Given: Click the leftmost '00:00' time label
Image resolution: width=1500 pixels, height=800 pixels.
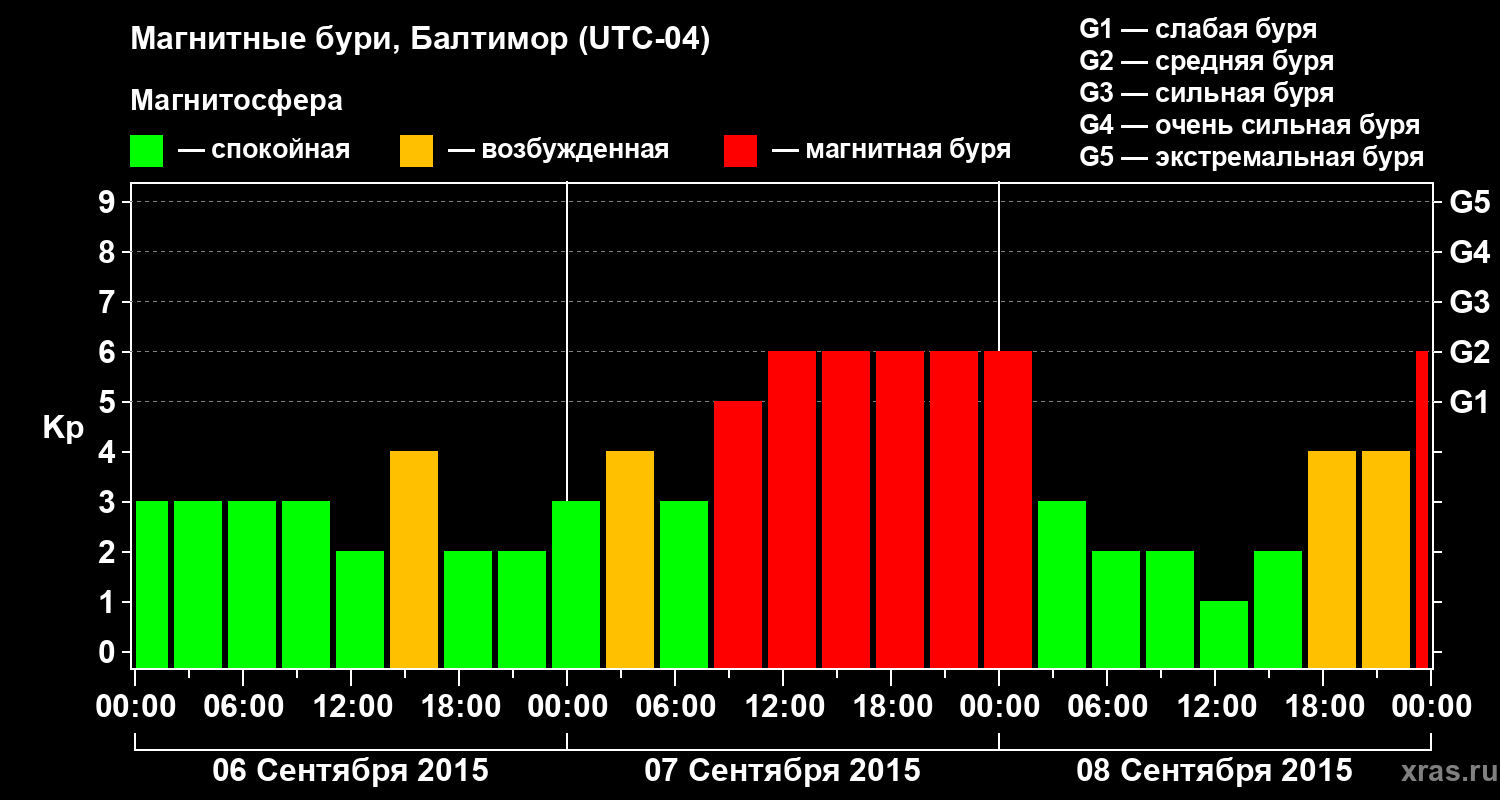Looking at the screenshot, I should [x=136, y=707].
